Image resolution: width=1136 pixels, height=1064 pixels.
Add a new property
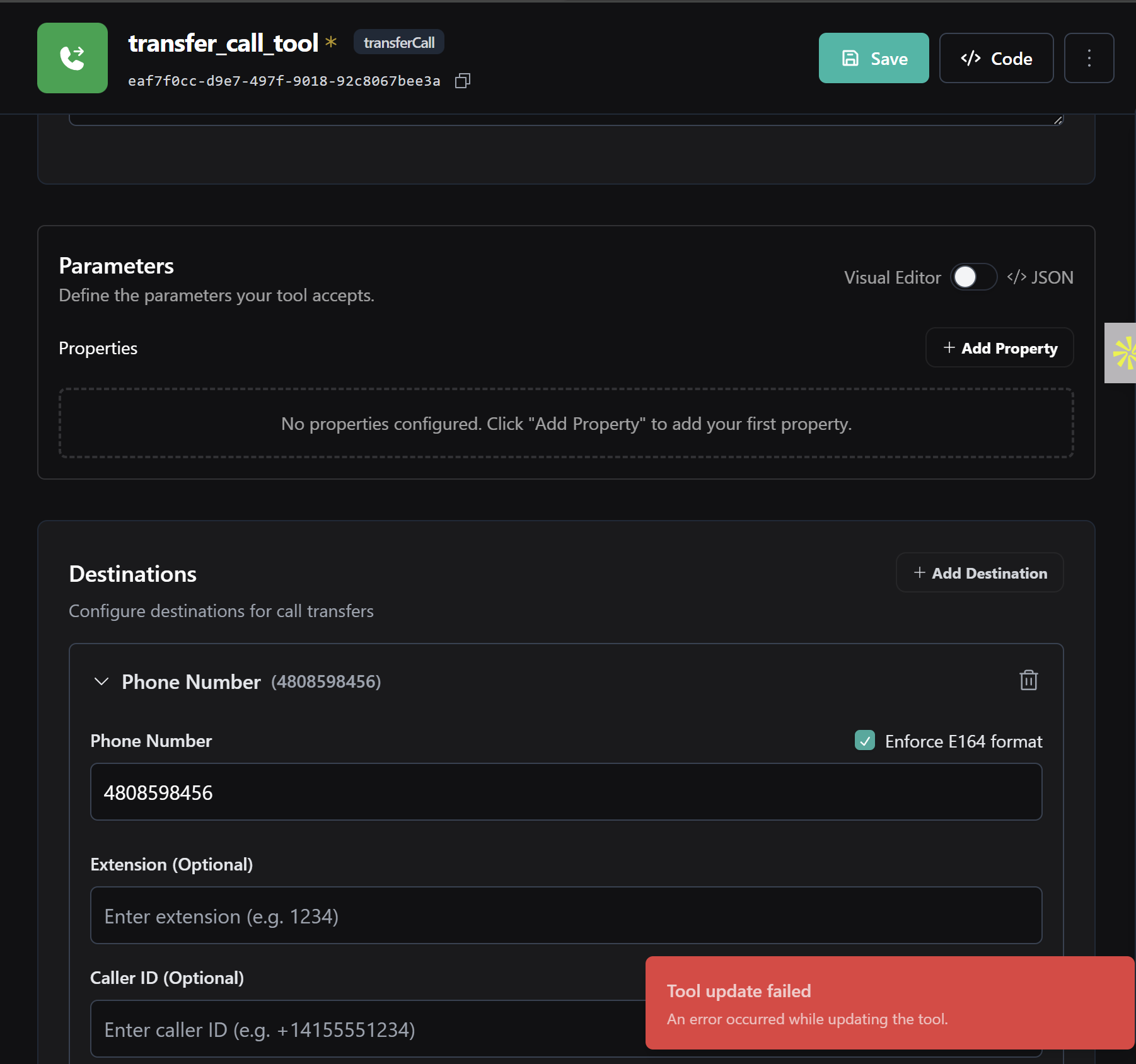999,348
